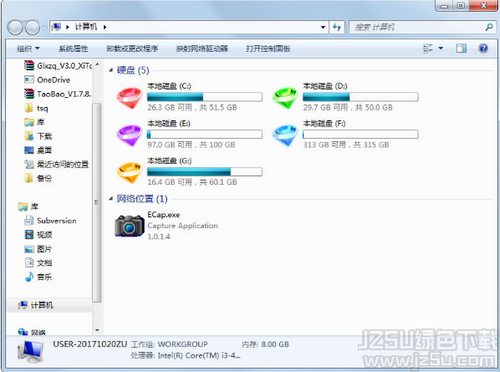
Task: Click the search magnifier icon
Action: pos(489,27)
